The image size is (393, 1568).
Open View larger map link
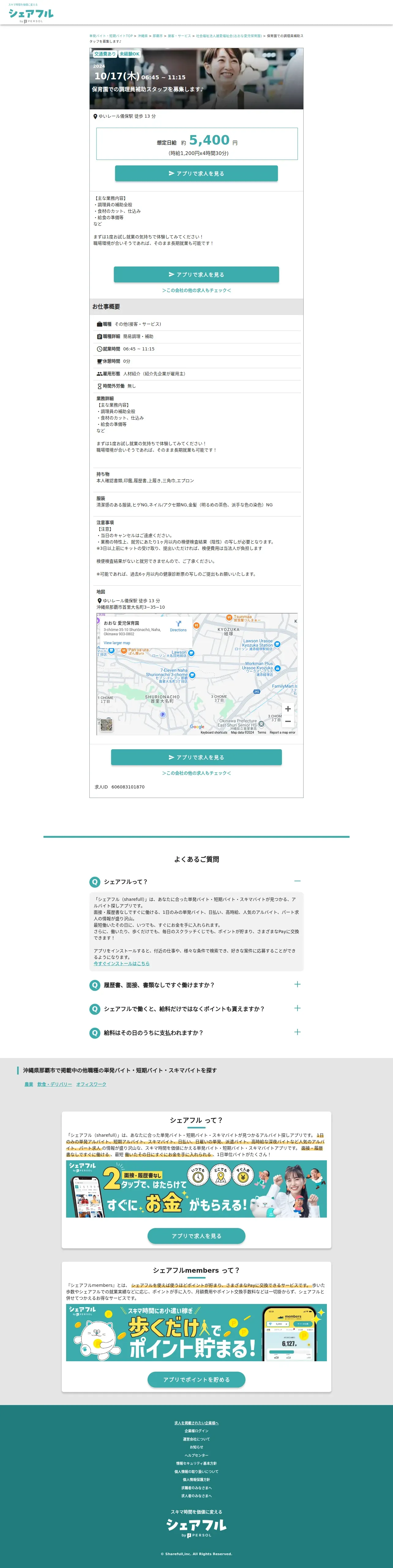[x=117, y=643]
